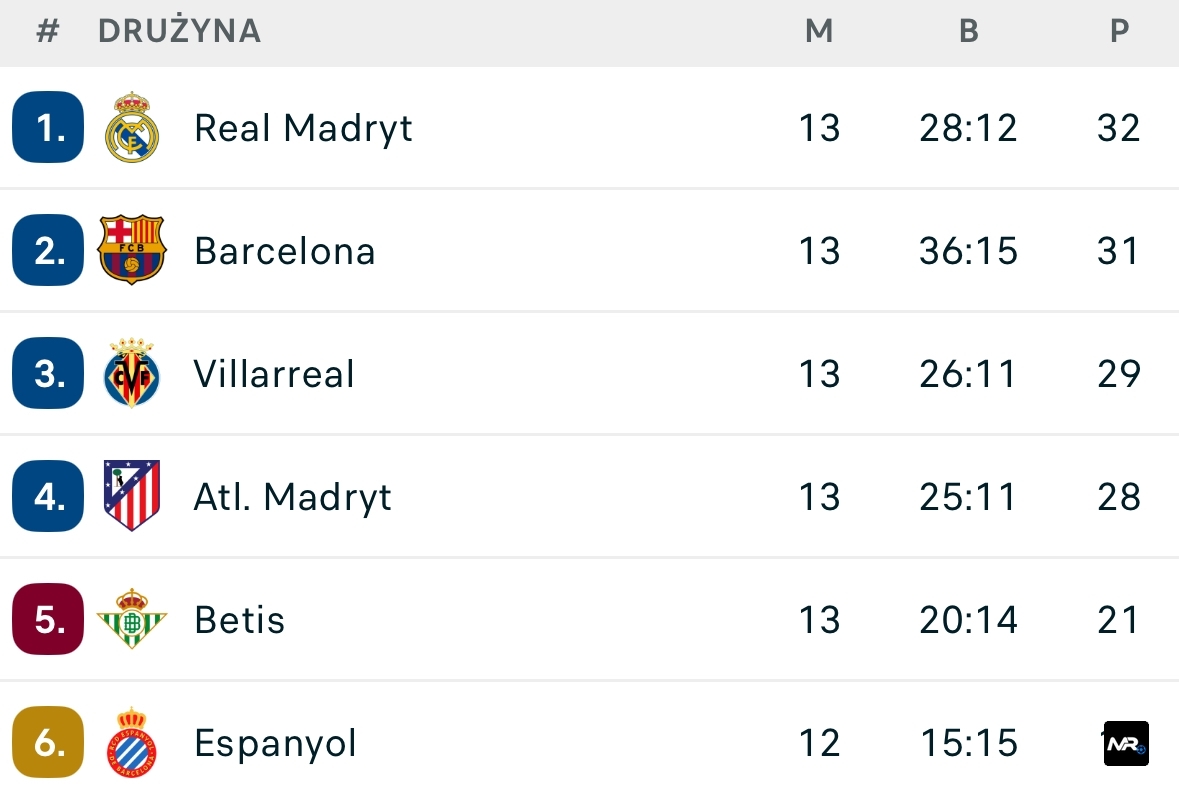Click the blue position 1 badge
This screenshot has height=796, width=1179.
point(48,128)
